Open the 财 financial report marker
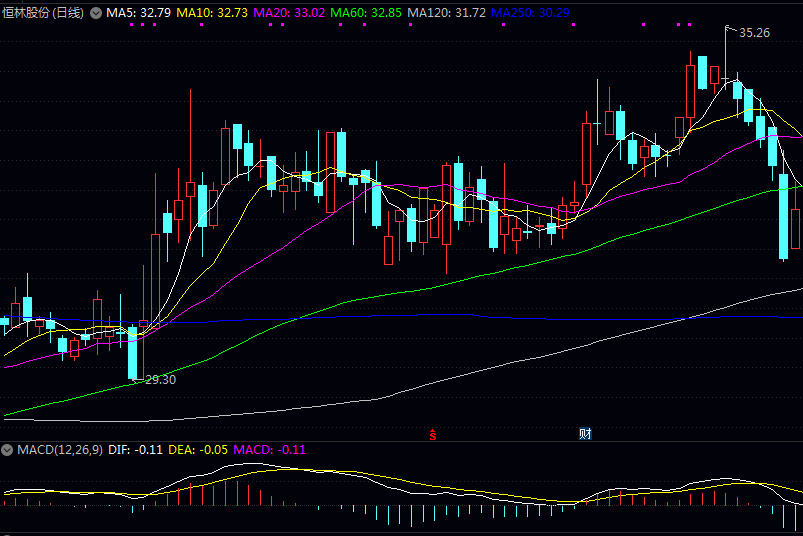Image resolution: width=803 pixels, height=536 pixels. tap(585, 434)
